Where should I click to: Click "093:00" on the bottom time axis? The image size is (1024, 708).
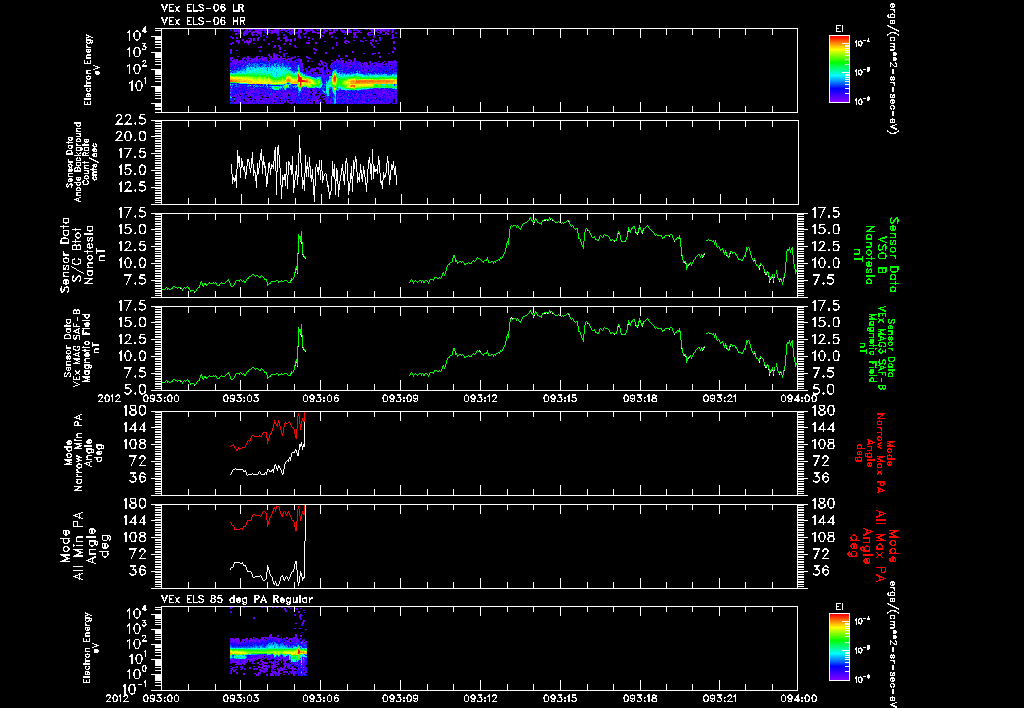tap(161, 698)
